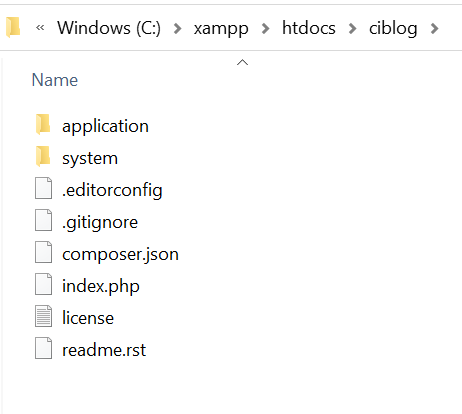Navigate to xampp breadcrumb
This screenshot has width=462, height=414.
click(221, 29)
